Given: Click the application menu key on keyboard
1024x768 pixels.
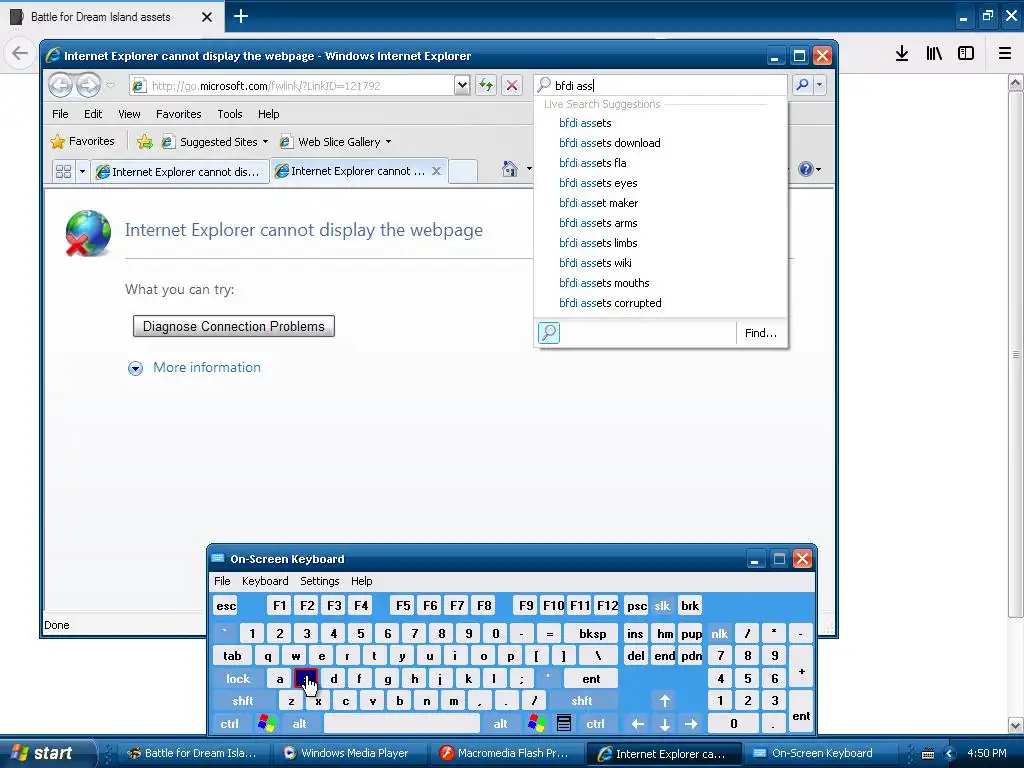Looking at the screenshot, I should [564, 724].
